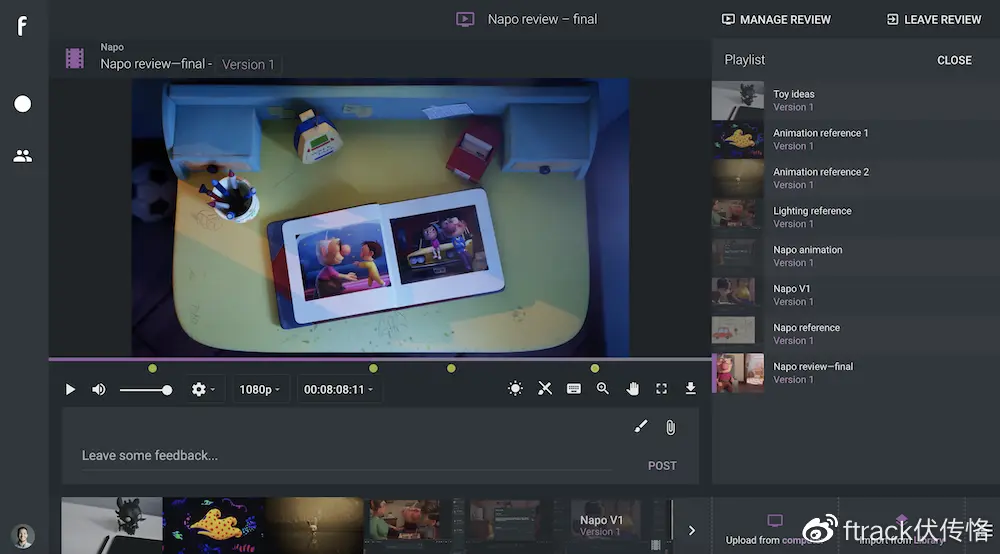Image resolution: width=1000 pixels, height=554 pixels.
Task: Click second green timeline comment marker
Action: pyautogui.click(x=374, y=368)
